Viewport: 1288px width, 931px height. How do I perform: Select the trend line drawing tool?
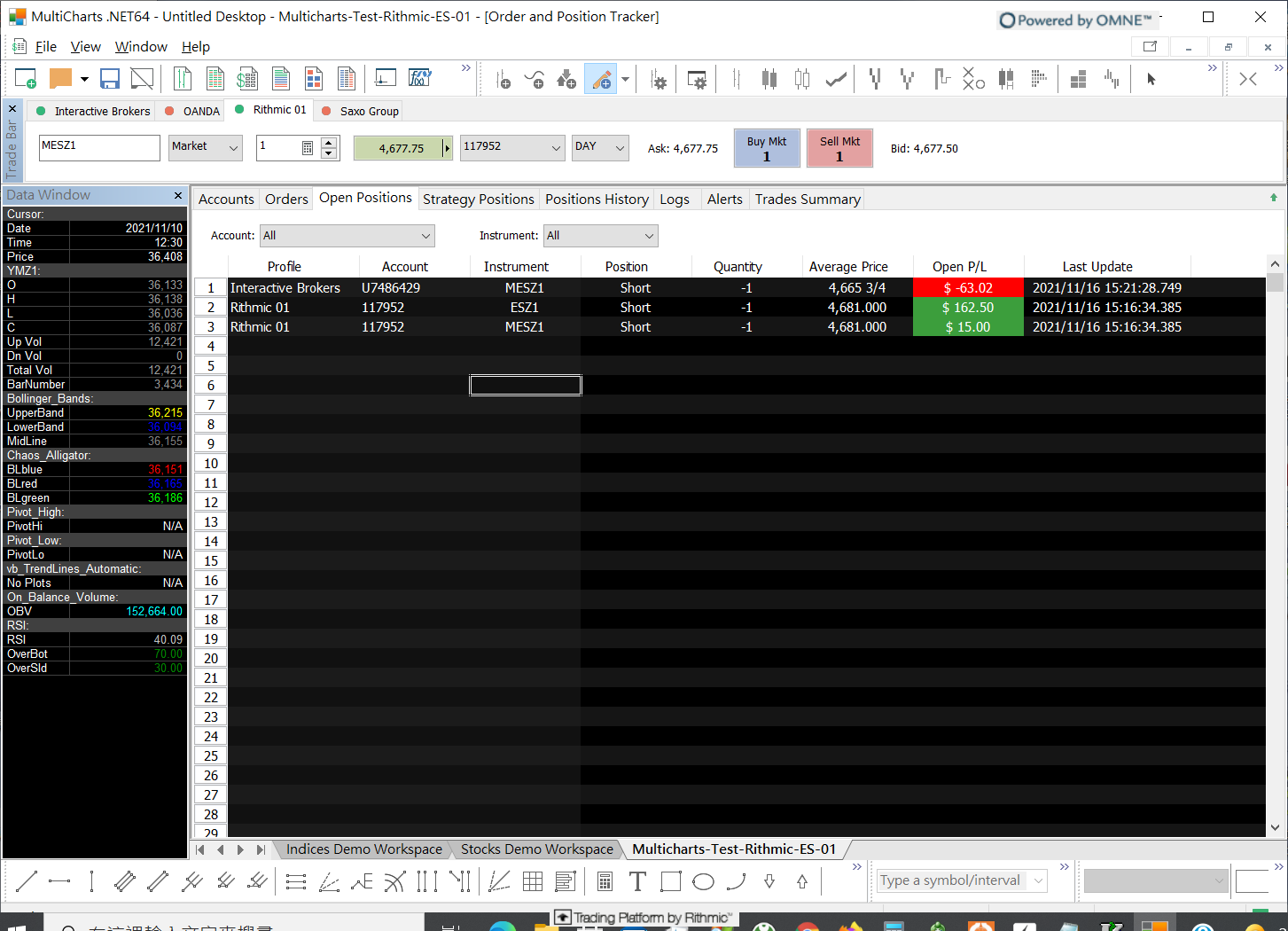pyautogui.click(x=27, y=881)
